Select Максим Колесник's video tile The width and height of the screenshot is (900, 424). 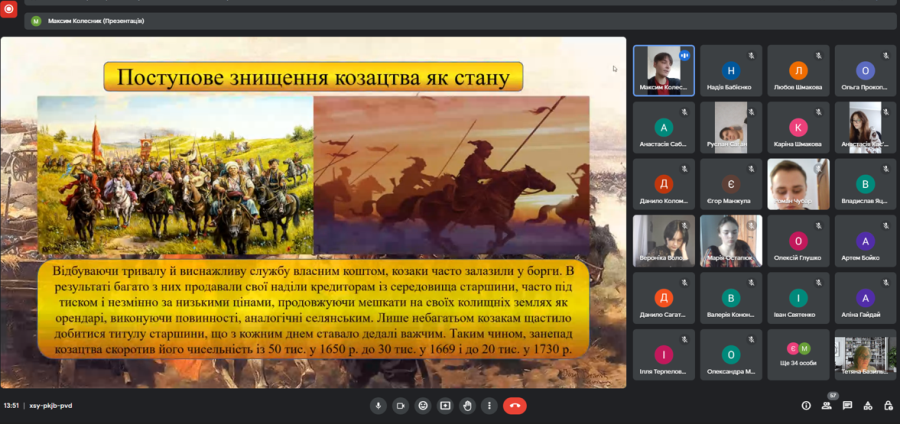[x=664, y=71]
